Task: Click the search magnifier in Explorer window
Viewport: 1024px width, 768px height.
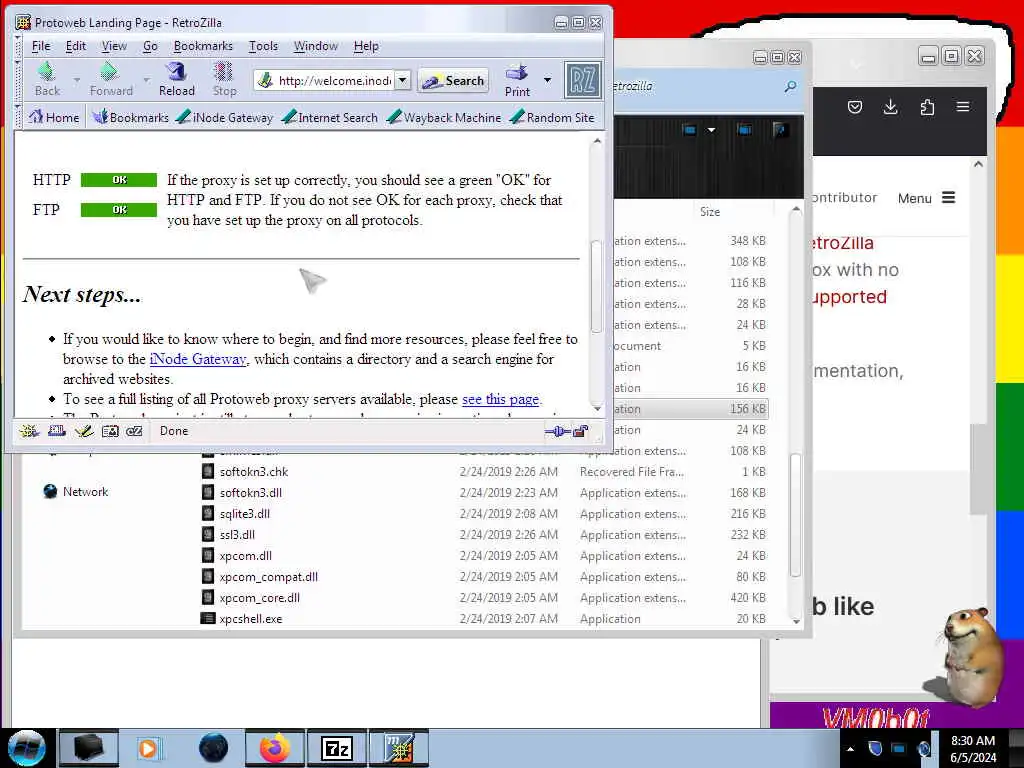Action: [x=790, y=86]
